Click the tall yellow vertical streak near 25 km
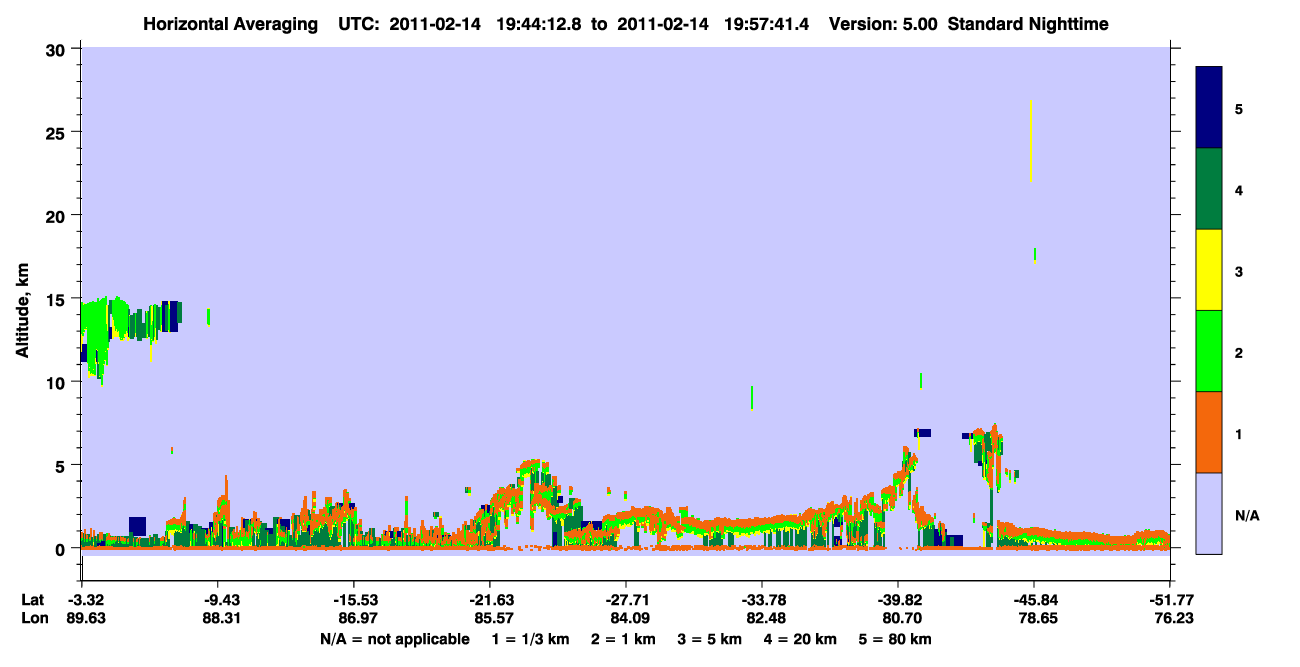The image size is (1300, 667). pyautogui.click(x=1030, y=140)
